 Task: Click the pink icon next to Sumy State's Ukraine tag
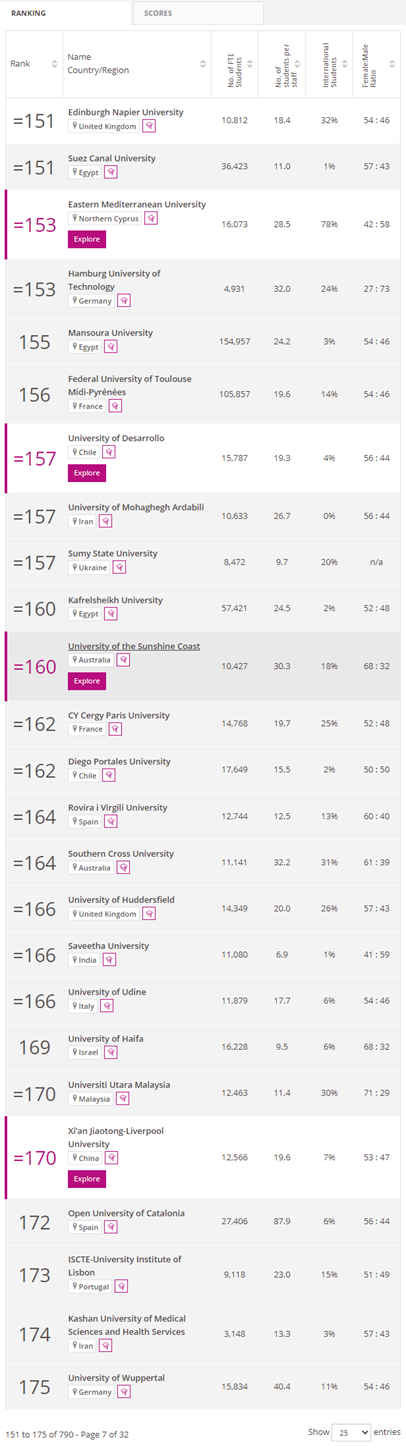pyautogui.click(x=119, y=567)
